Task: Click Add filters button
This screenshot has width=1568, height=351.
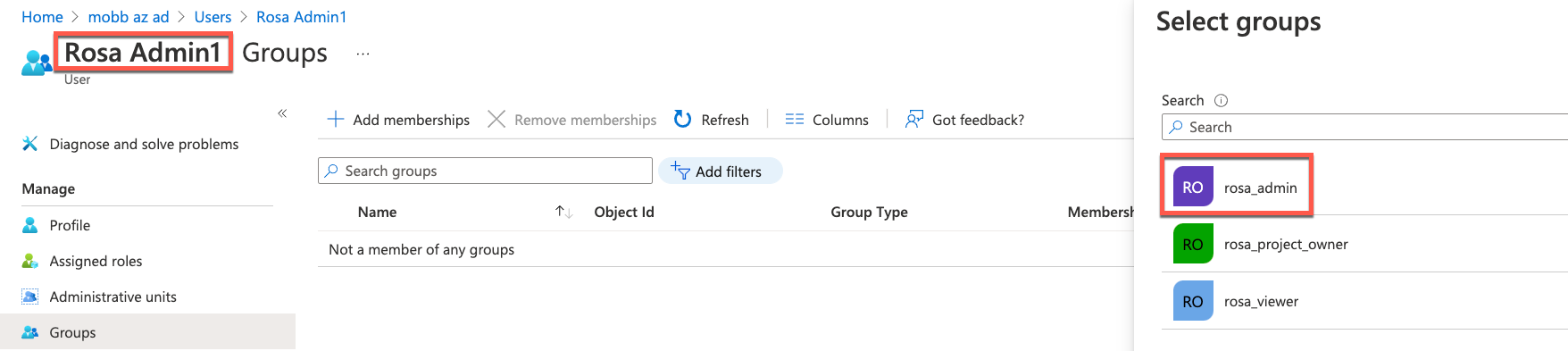Action: point(720,171)
